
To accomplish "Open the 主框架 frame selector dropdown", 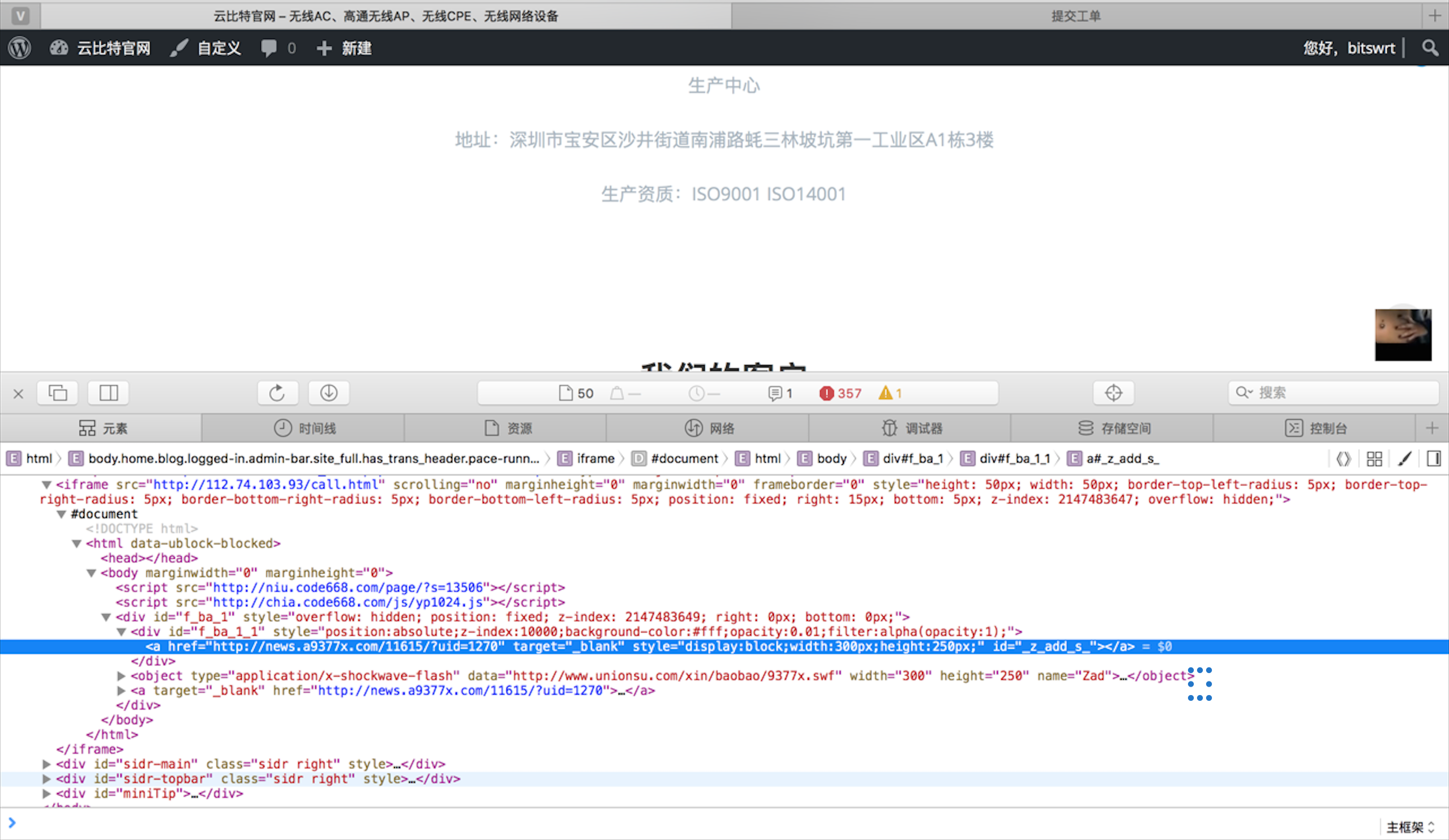I will [x=1411, y=827].
